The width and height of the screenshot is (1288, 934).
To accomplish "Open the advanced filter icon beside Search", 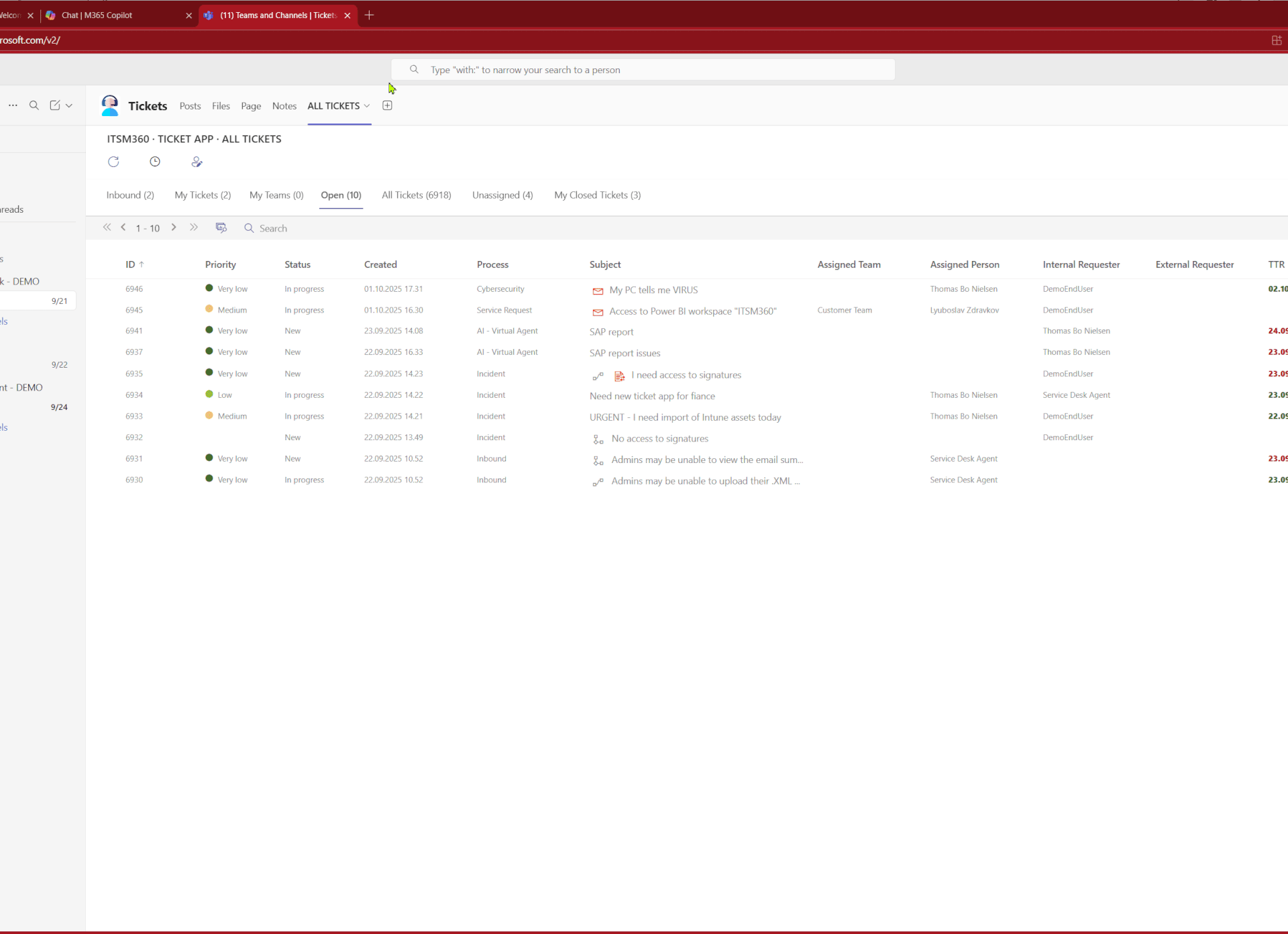I will click(221, 227).
